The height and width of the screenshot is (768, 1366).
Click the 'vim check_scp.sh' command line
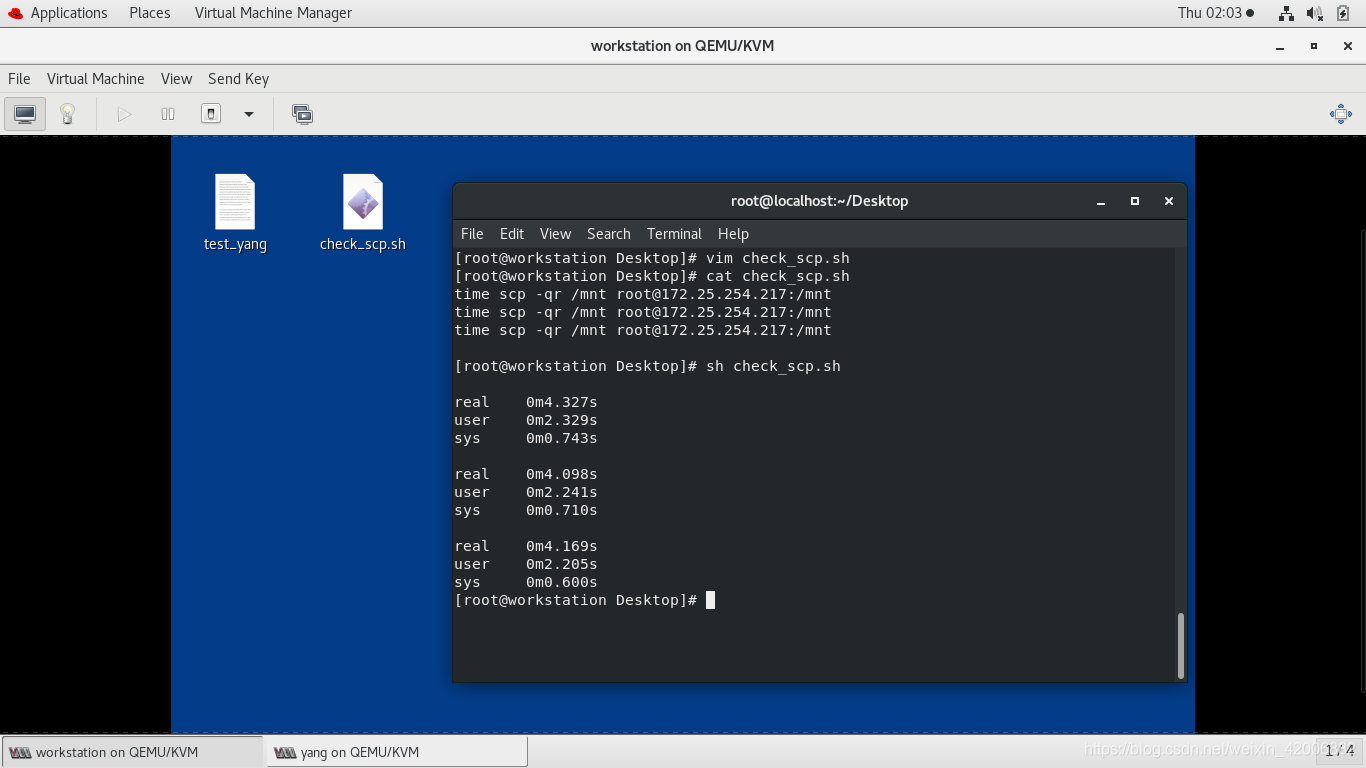652,258
